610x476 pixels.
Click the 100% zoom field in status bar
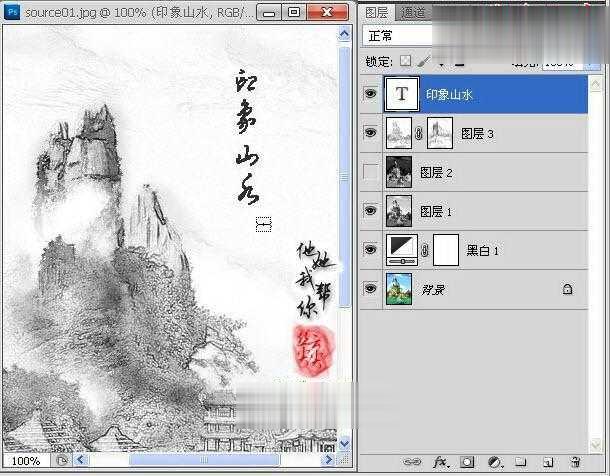26,461
